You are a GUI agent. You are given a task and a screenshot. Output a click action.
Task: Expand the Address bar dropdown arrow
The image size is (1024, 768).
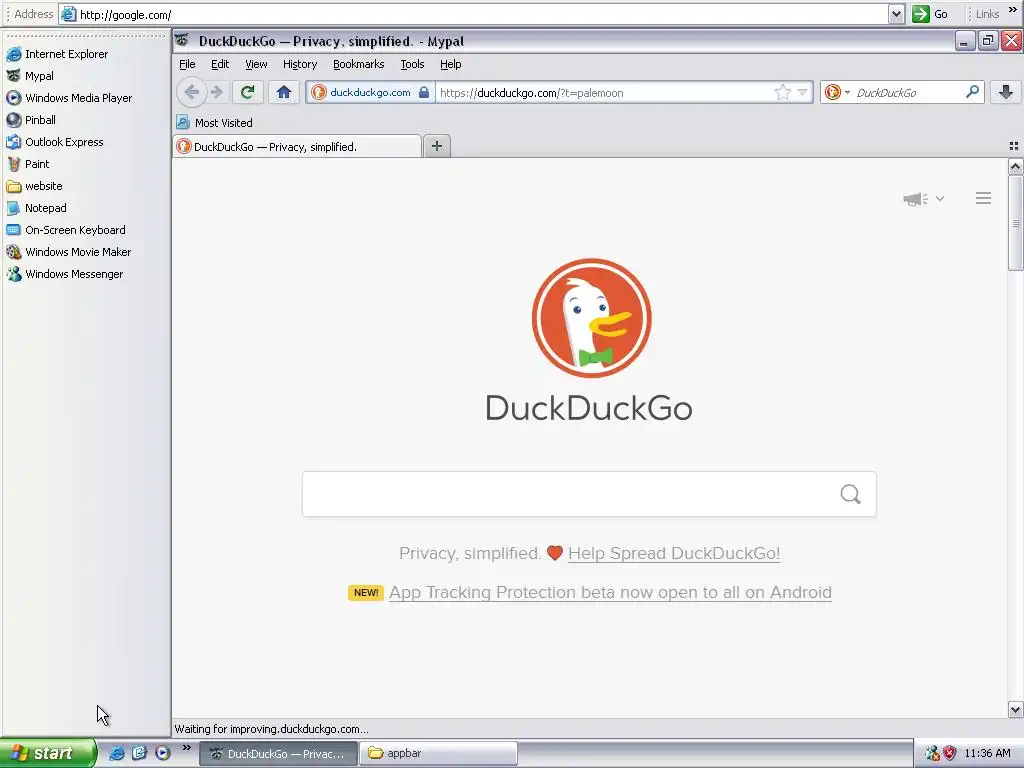point(896,14)
